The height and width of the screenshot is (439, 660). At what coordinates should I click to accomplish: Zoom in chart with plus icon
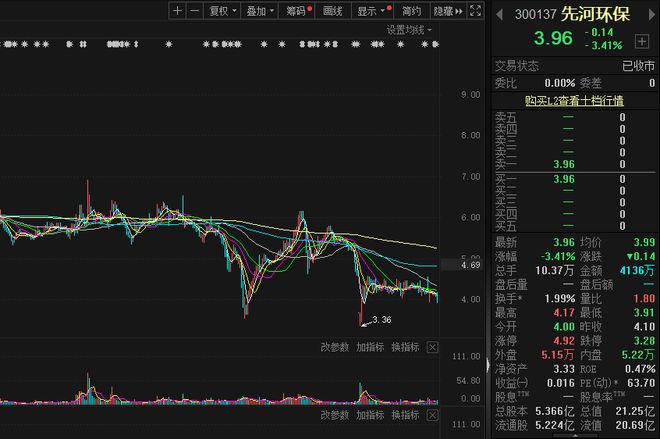[x=178, y=11]
